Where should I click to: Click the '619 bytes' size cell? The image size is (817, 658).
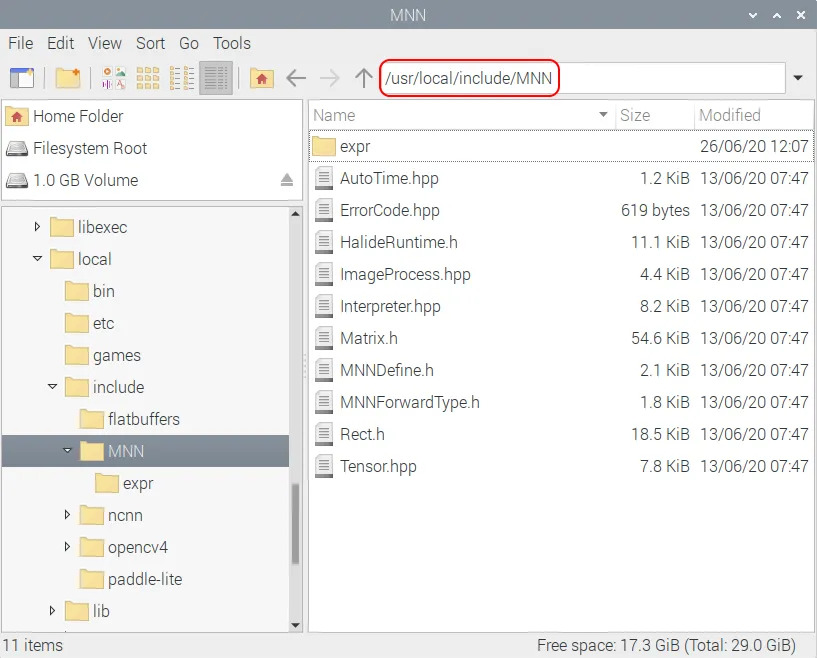point(655,210)
